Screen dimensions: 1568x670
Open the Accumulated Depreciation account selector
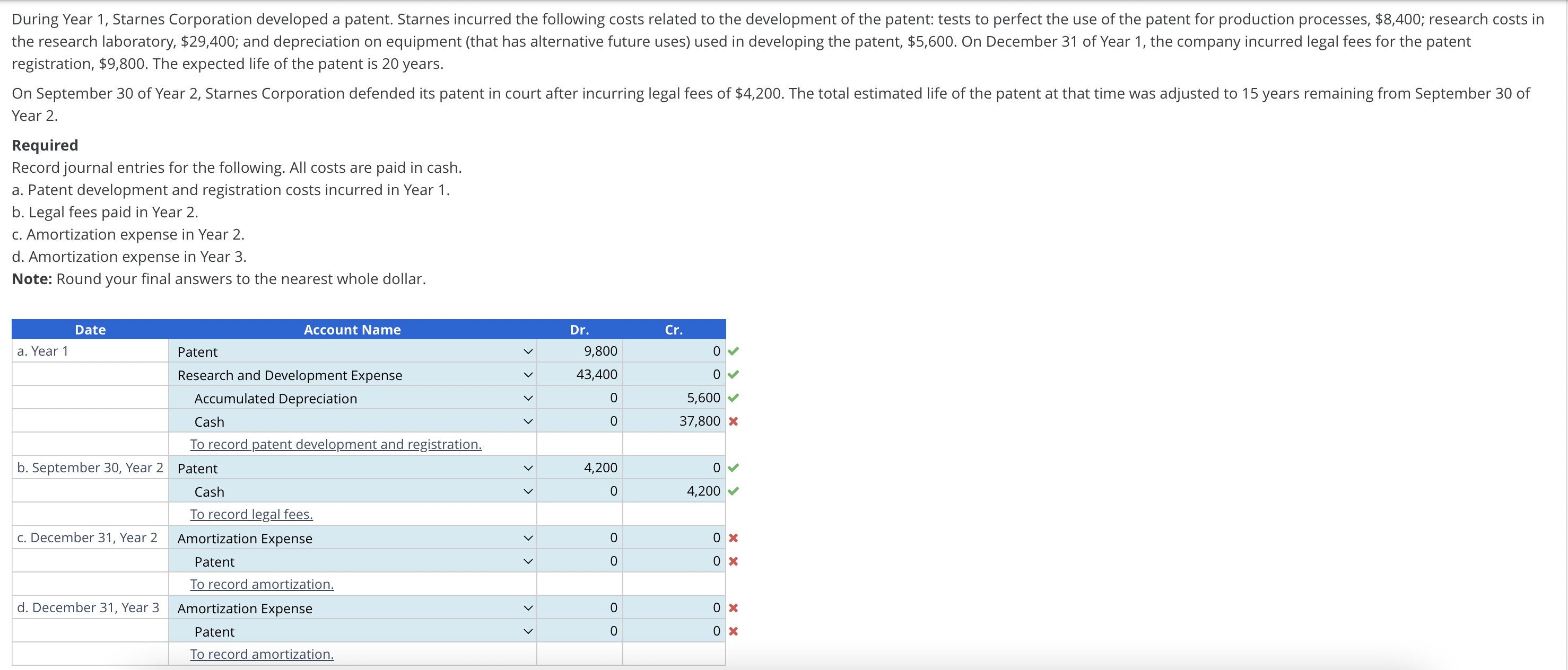coord(527,398)
